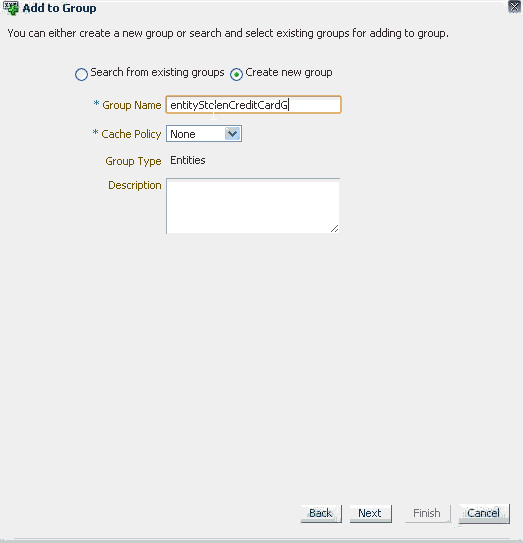Click the Group Name field label
The width and height of the screenshot is (523, 543).
pyautogui.click(x=132, y=105)
